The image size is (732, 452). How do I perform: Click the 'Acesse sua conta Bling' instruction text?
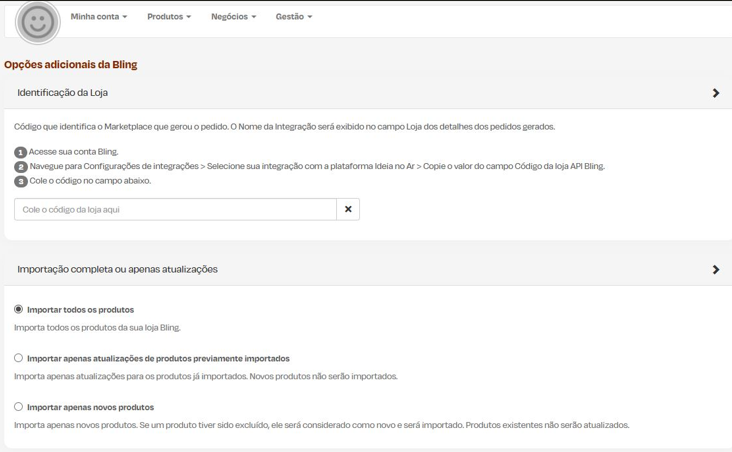[73, 152]
